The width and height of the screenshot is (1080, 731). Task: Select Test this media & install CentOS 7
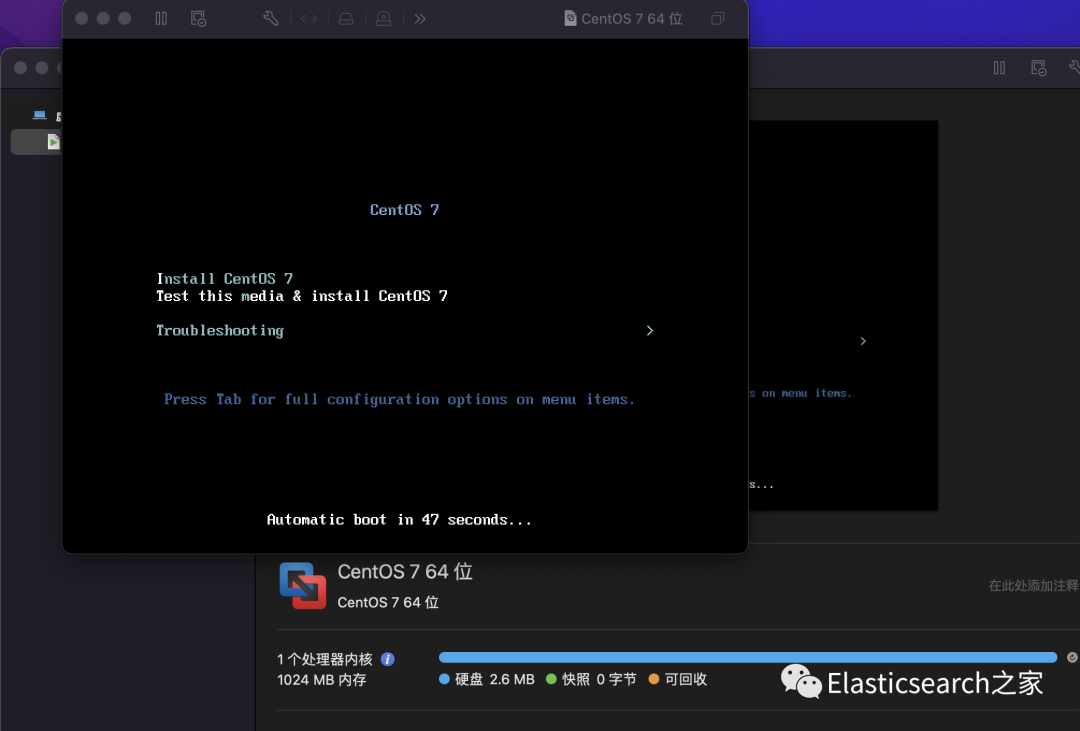click(302, 296)
